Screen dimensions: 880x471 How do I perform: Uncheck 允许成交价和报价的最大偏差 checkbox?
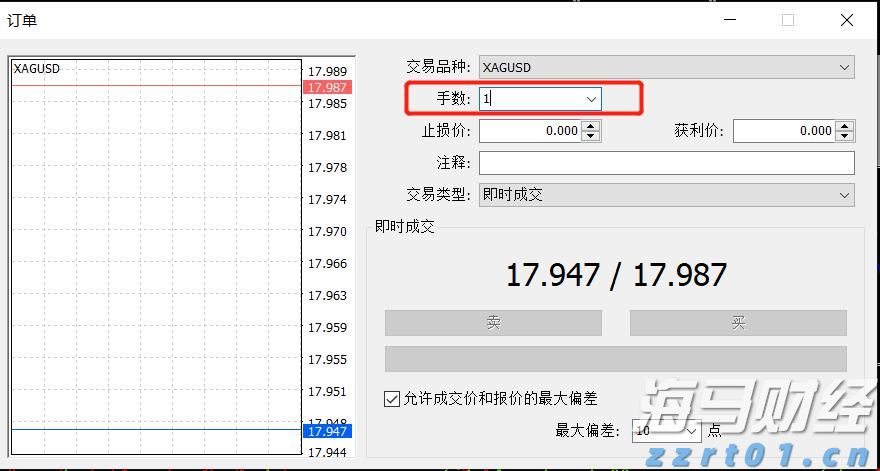point(392,398)
